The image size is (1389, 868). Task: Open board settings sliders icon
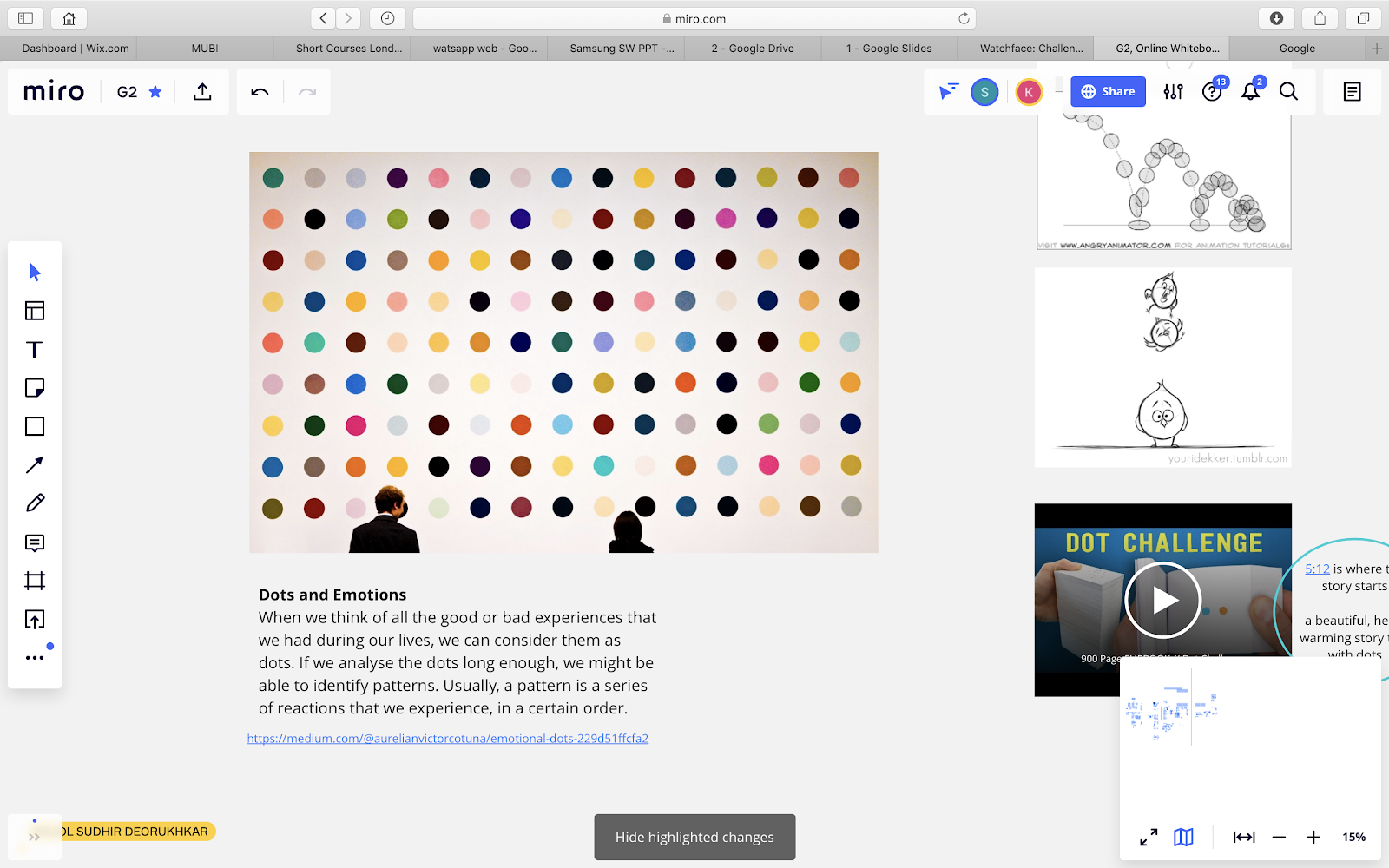pyautogui.click(x=1173, y=91)
